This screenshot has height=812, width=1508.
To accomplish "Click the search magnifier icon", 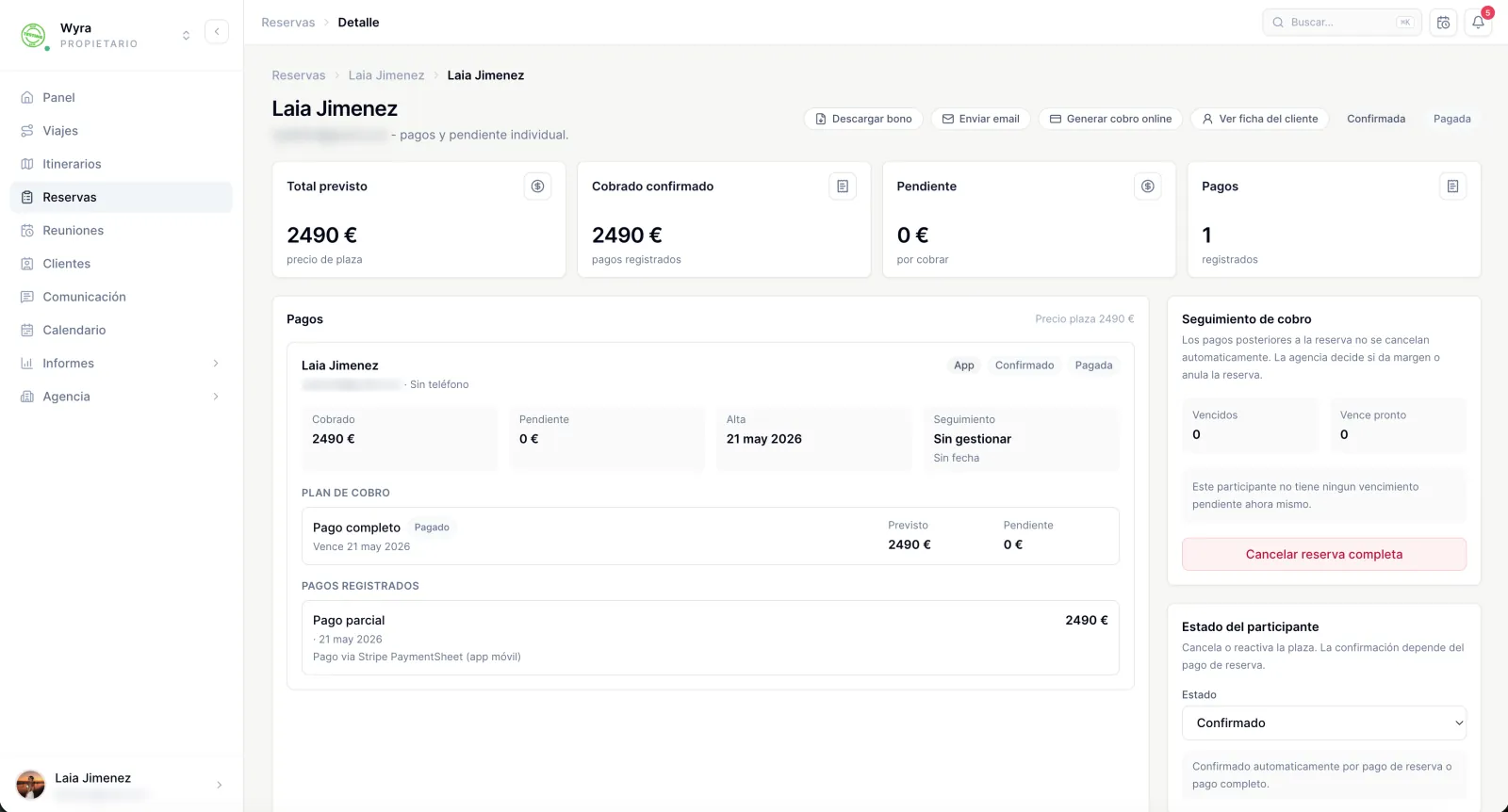I will pyautogui.click(x=1278, y=23).
